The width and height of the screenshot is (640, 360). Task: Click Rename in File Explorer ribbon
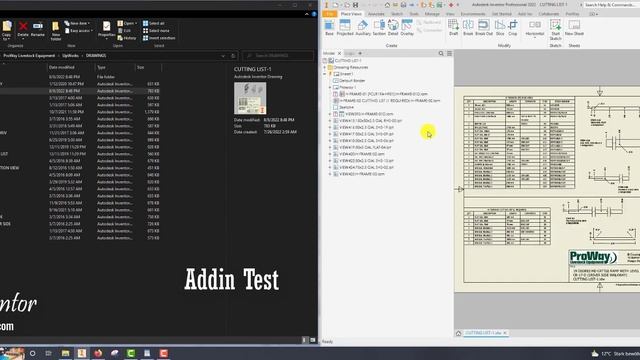pos(38,29)
